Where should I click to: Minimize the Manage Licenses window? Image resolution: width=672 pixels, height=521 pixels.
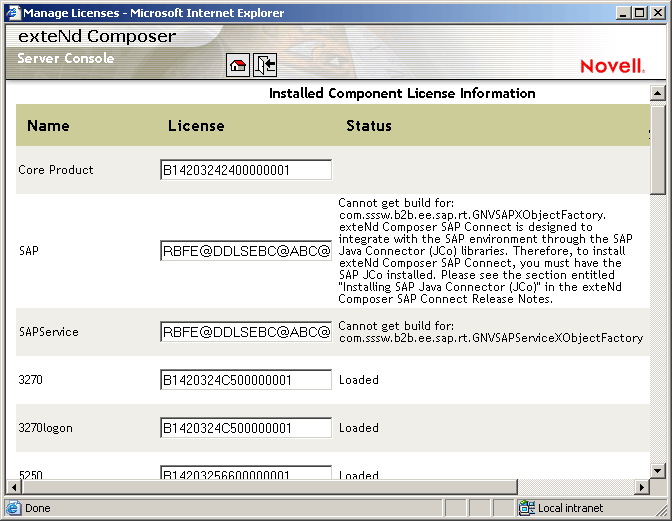pyautogui.click(x=623, y=13)
